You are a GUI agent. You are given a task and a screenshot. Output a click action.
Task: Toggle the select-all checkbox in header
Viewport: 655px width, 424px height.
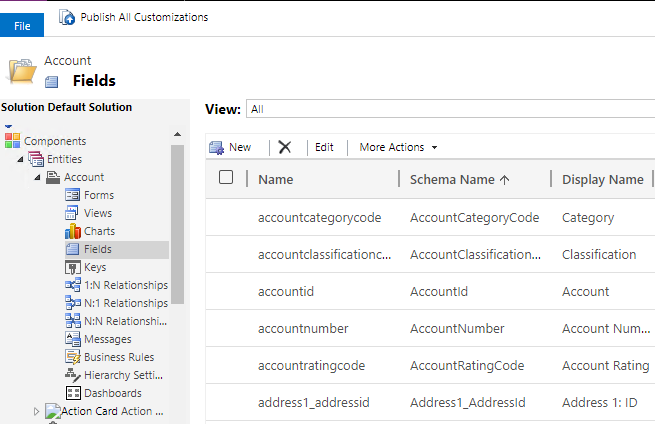tap(226, 178)
